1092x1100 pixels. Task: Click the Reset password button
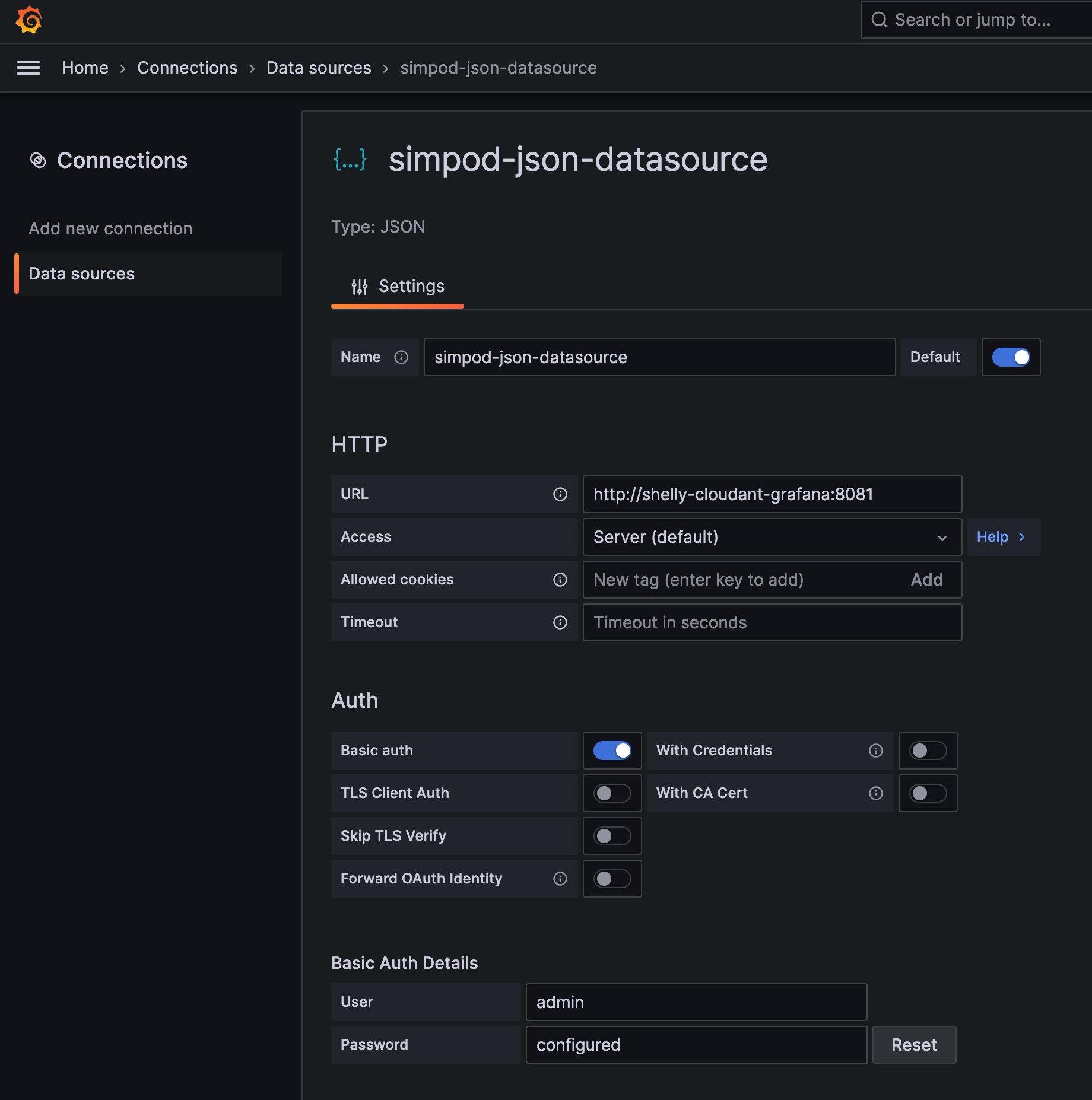point(914,1045)
